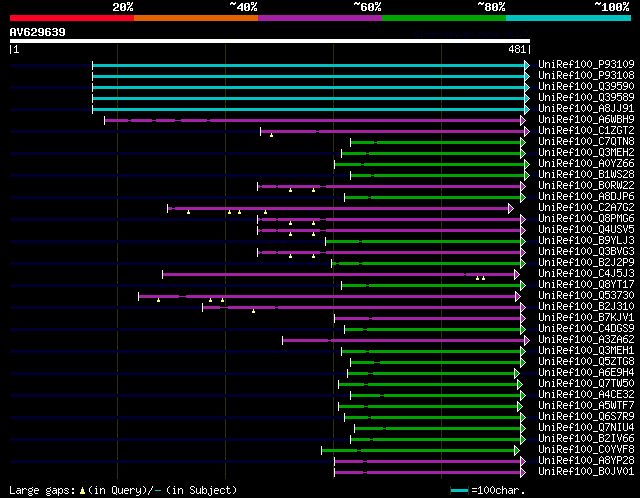Screen dimensions: 640x498
Task: Click the magenta arrowhead of UniRef100_Q53730 row
Action: [x=518, y=296]
